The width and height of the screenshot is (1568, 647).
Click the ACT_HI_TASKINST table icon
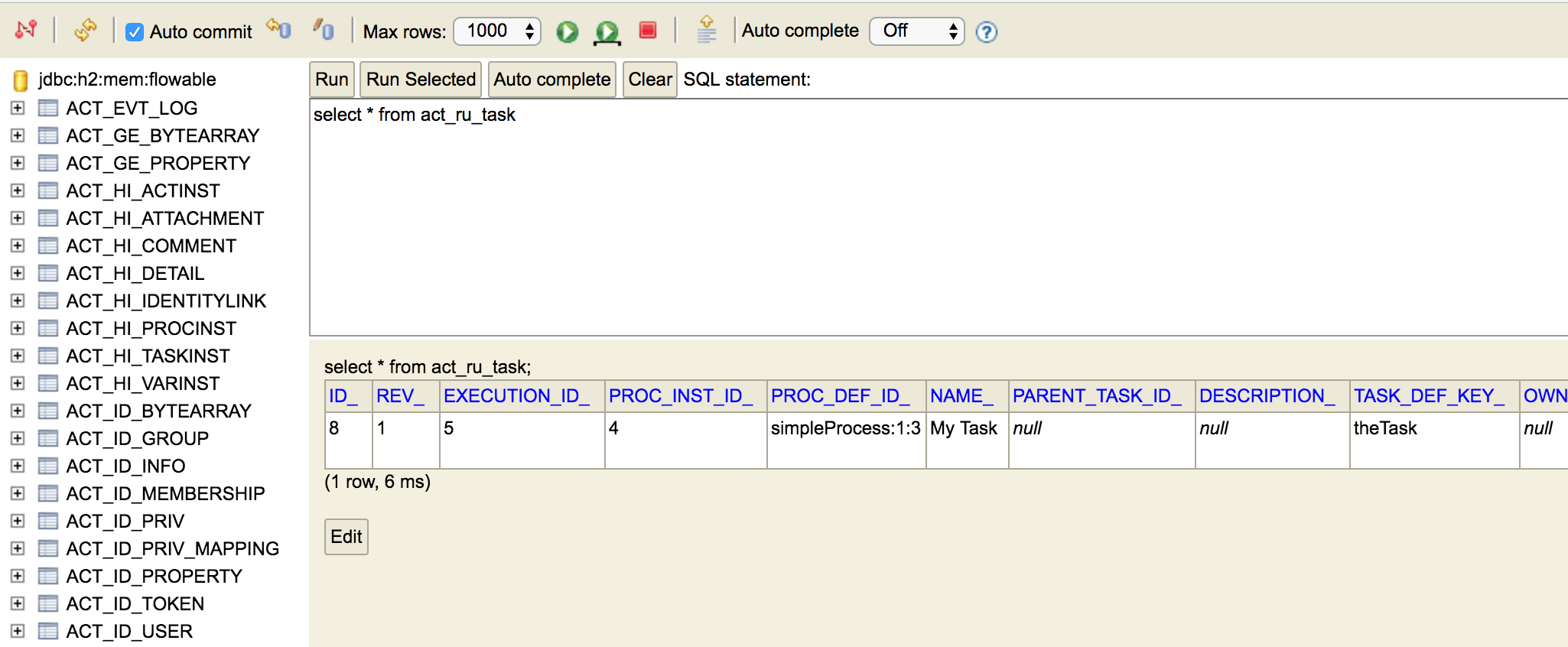48,356
